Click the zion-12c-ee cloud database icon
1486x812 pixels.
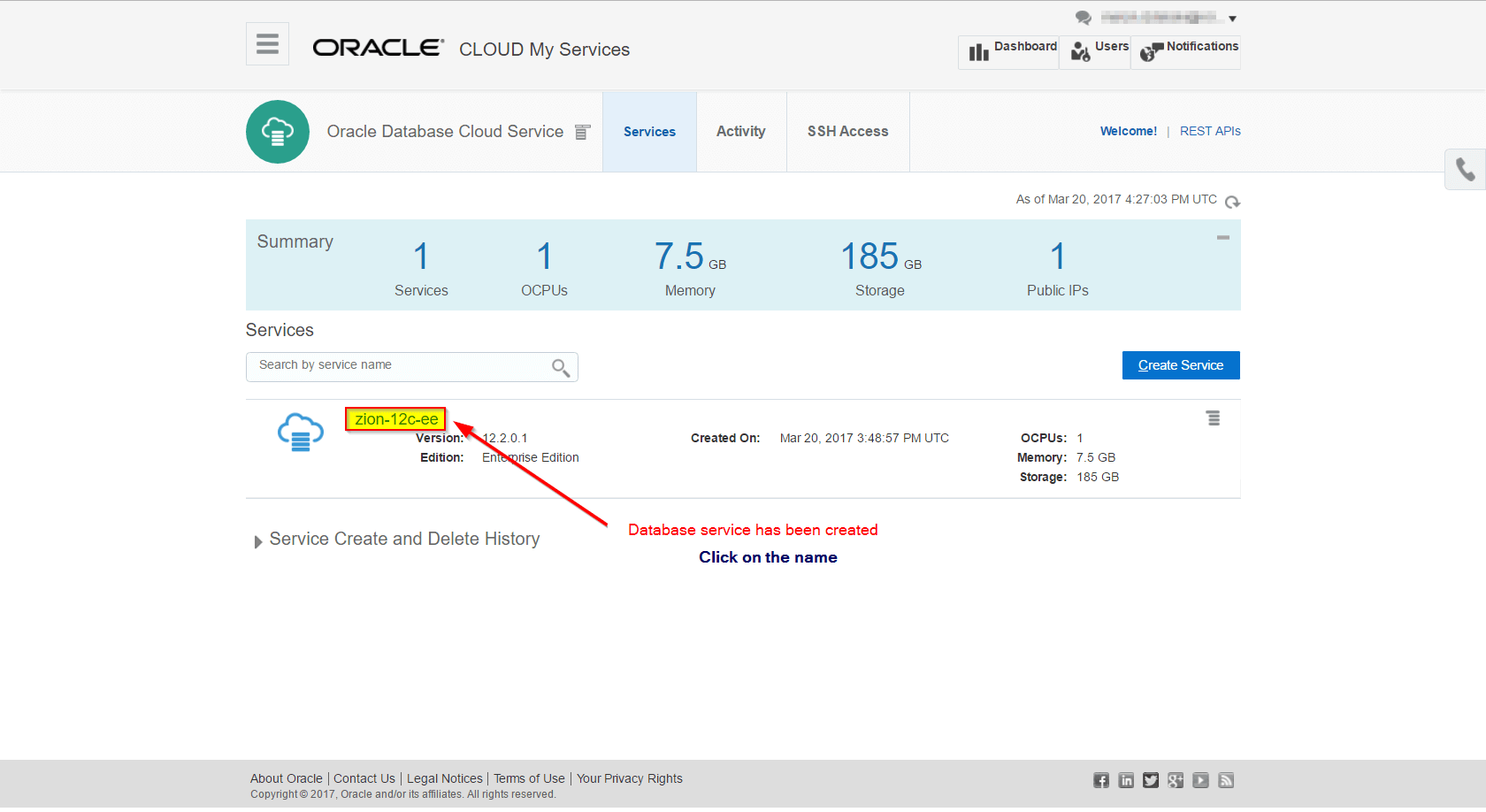[x=301, y=433]
